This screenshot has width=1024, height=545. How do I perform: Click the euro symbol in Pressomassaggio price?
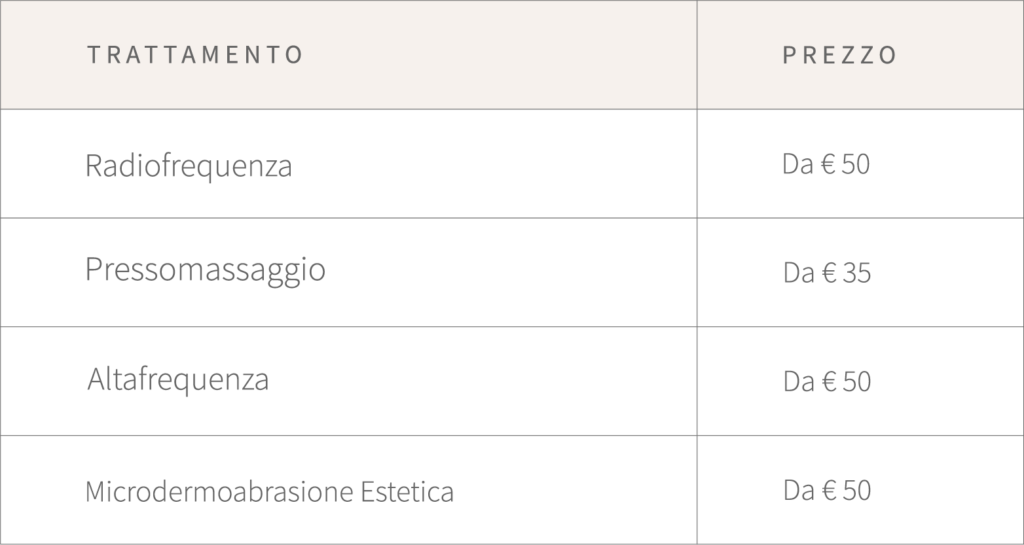pyautogui.click(x=828, y=273)
